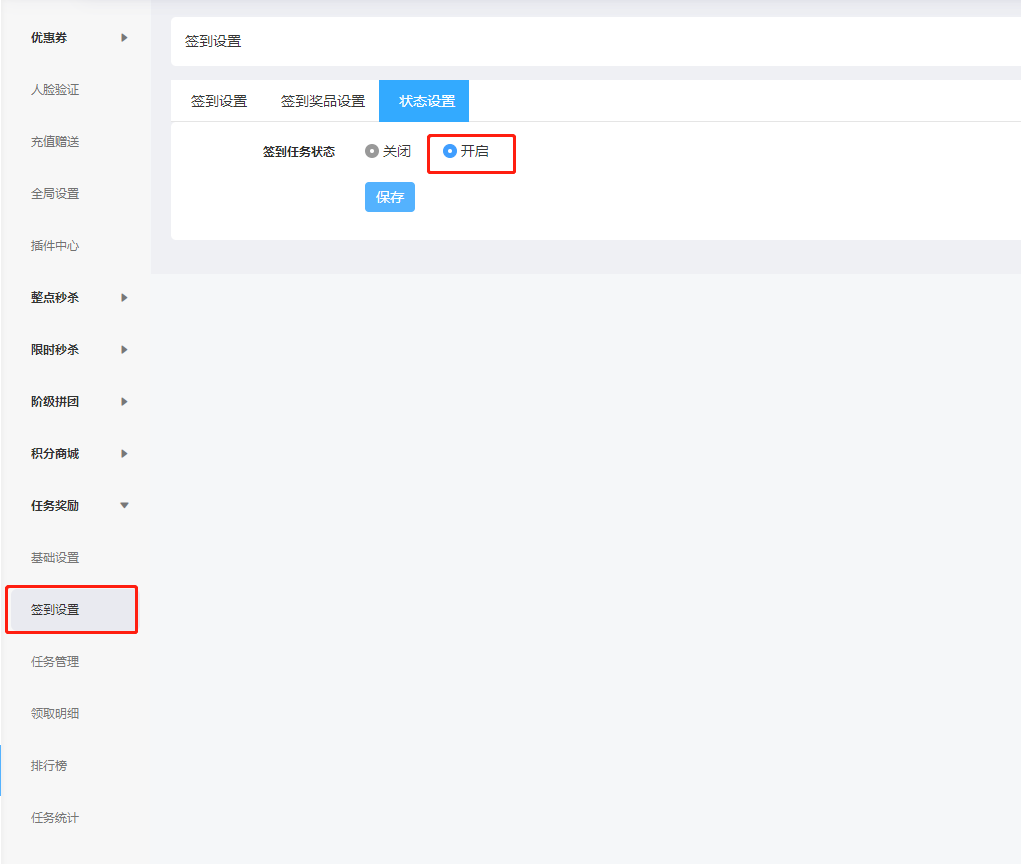Collapse the 任务奖励 arrow

(124, 505)
